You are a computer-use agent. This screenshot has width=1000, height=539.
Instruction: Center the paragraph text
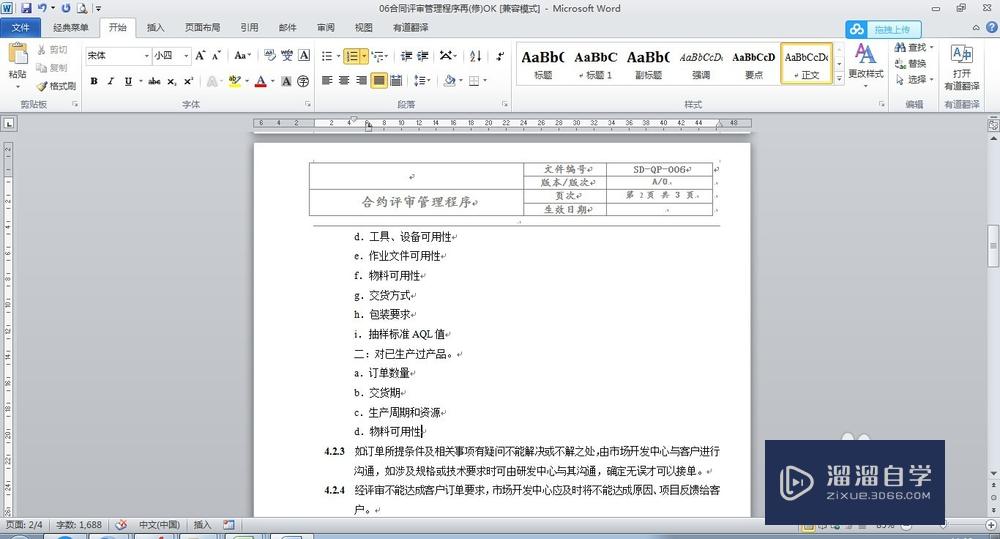point(344,81)
